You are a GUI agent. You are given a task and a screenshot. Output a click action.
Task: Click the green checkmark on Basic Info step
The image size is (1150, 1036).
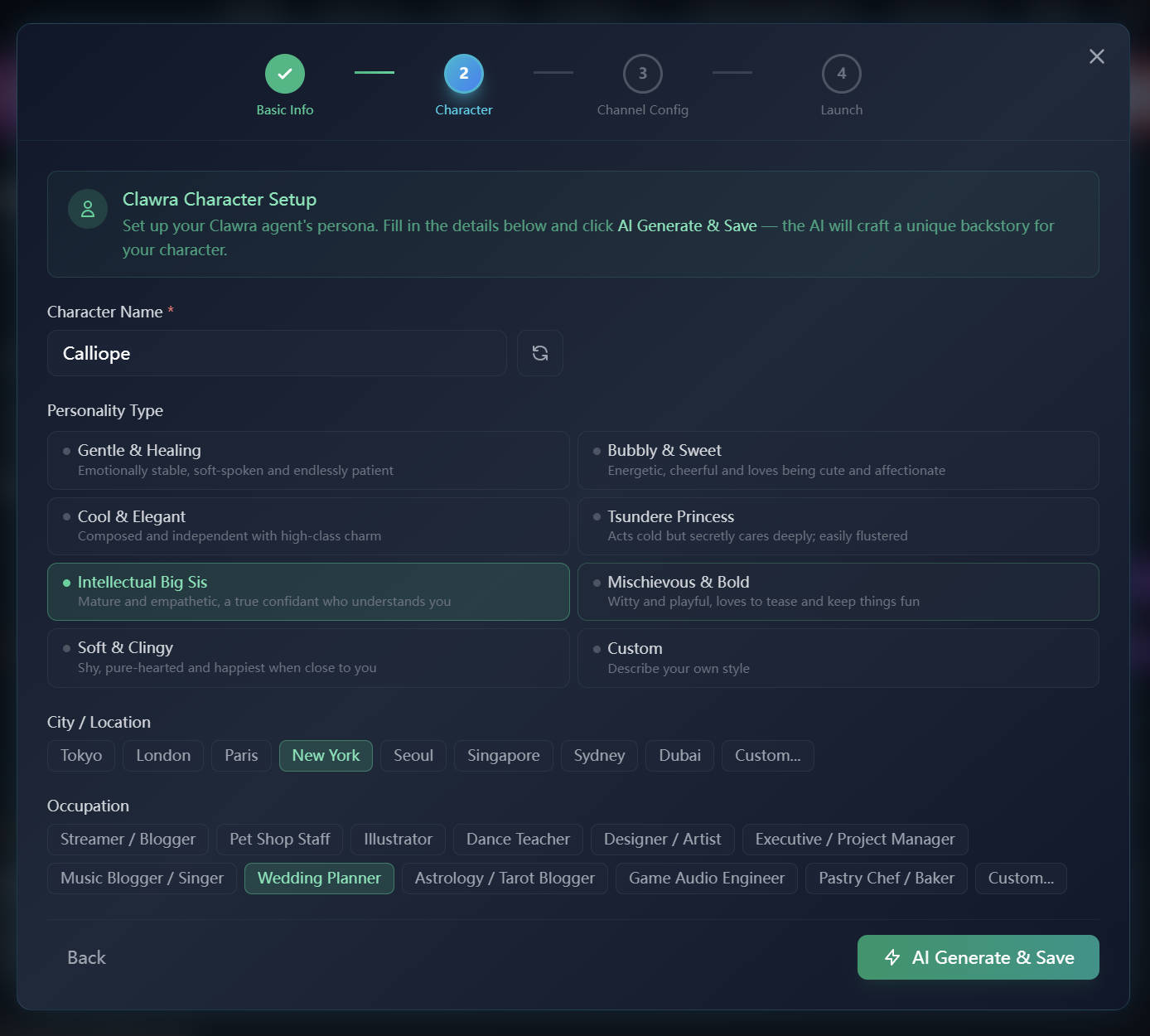point(285,73)
